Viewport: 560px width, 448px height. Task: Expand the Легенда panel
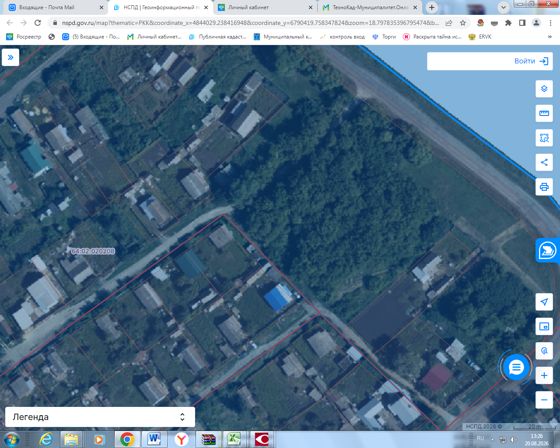click(x=100, y=417)
